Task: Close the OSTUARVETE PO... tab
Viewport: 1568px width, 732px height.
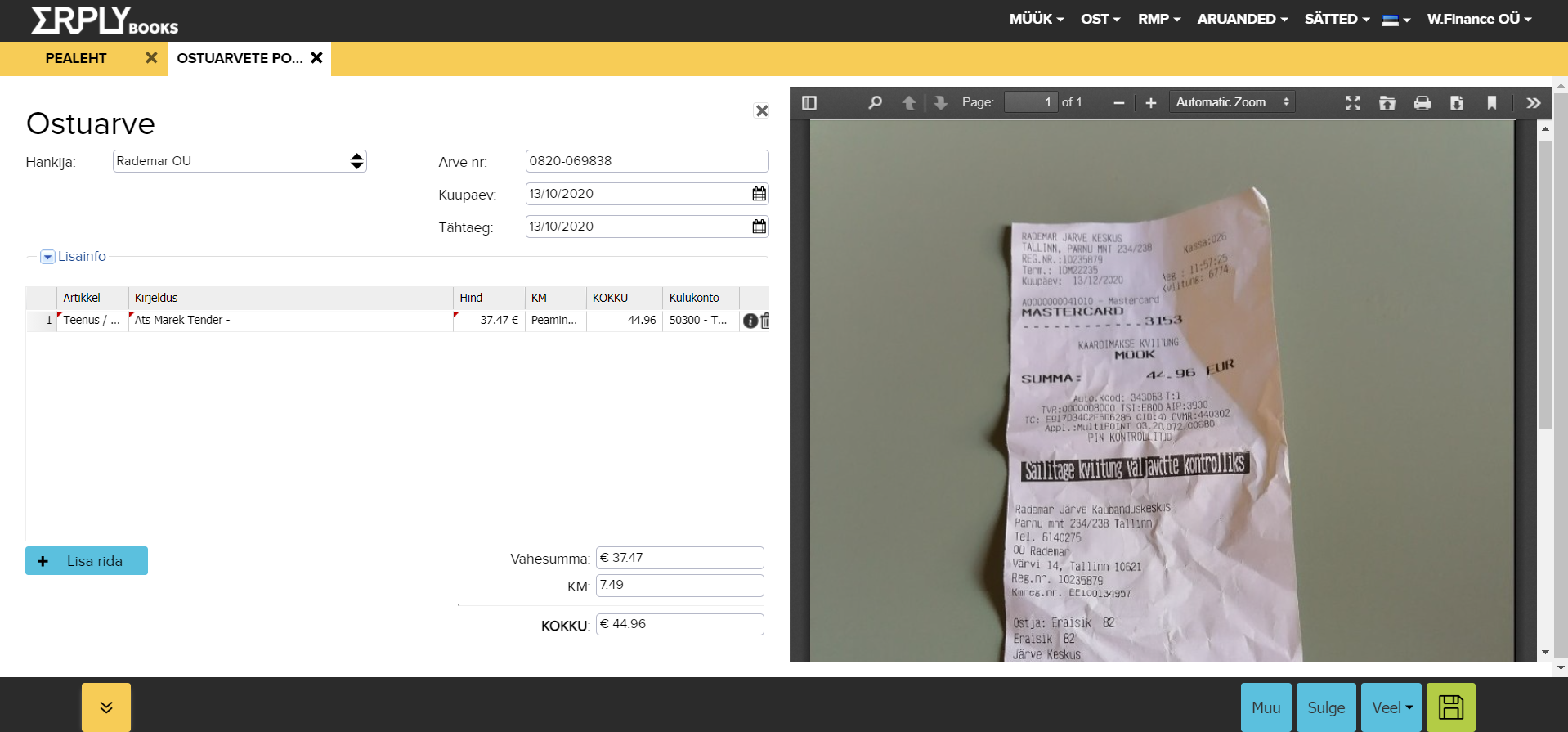Action: 316,57
